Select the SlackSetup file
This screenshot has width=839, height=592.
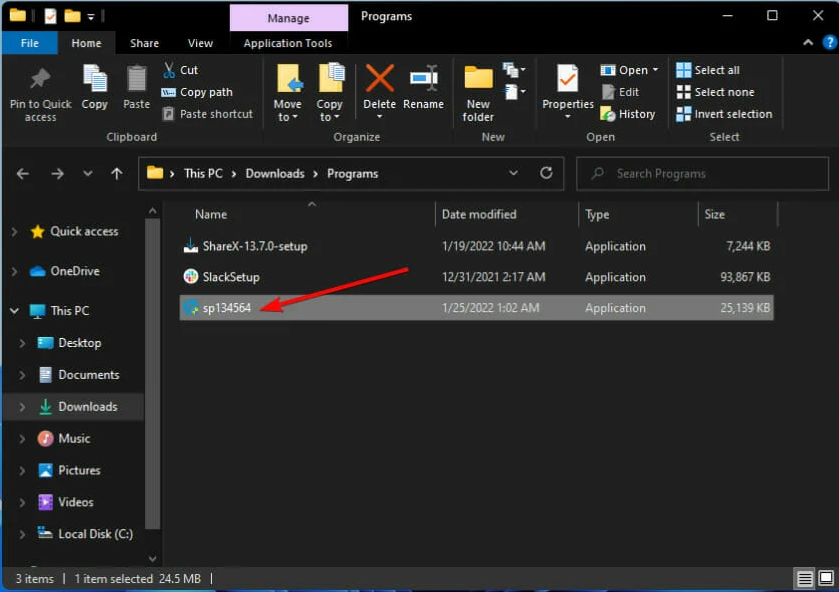point(476,277)
